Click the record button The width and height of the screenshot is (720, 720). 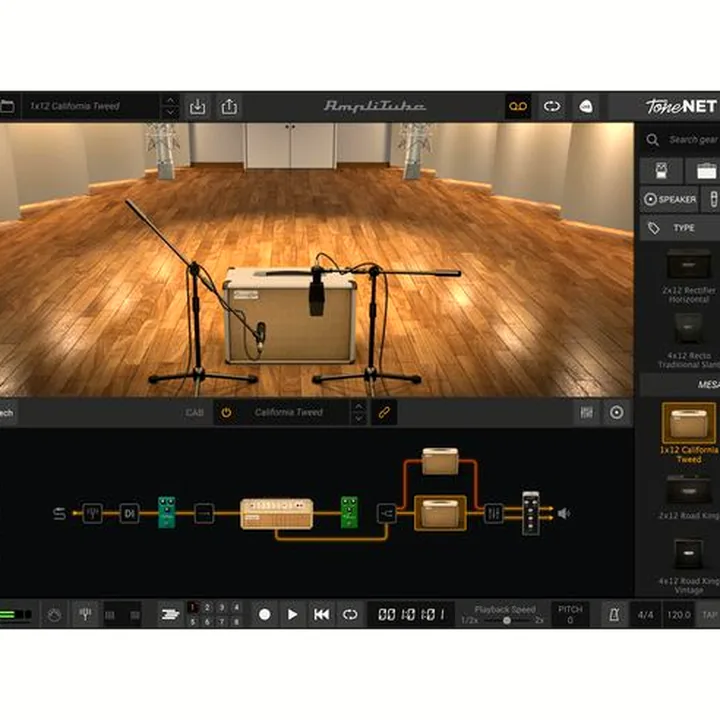(x=264, y=614)
